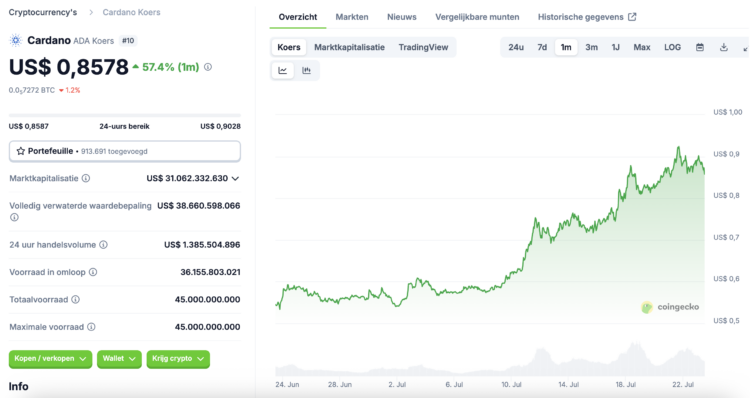The height and width of the screenshot is (398, 750).
Task: Open Marktkapitalisatie info tooltip icon
Action: tap(86, 178)
